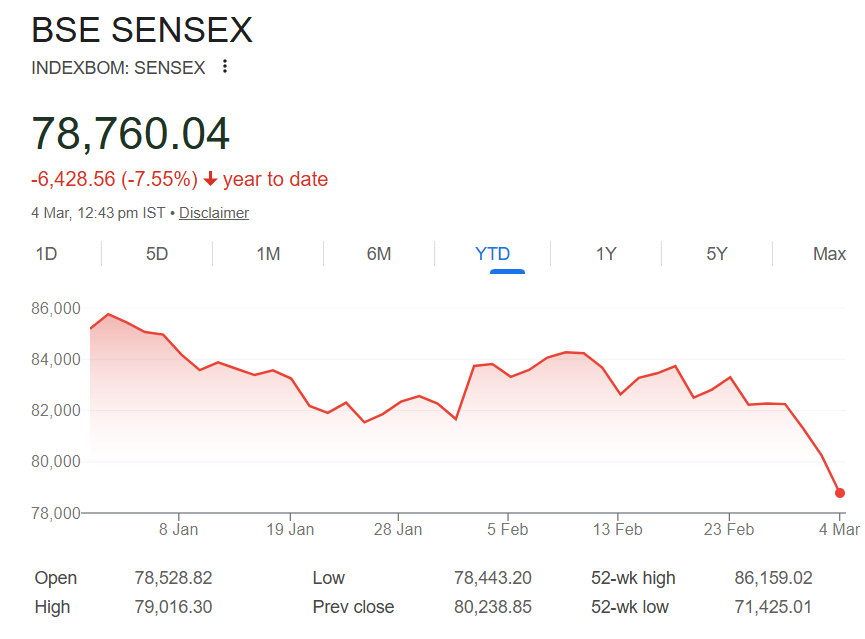The image size is (865, 639).
Task: Select the 6M time range
Action: click(379, 254)
